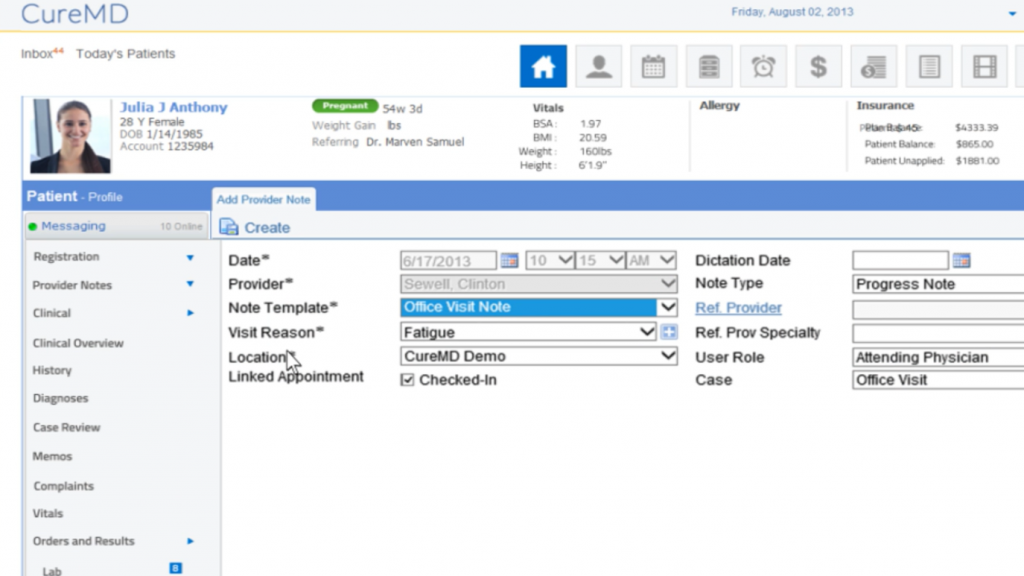This screenshot has height=576, width=1024.
Task: Click the medical records cabinet icon
Action: (708, 65)
